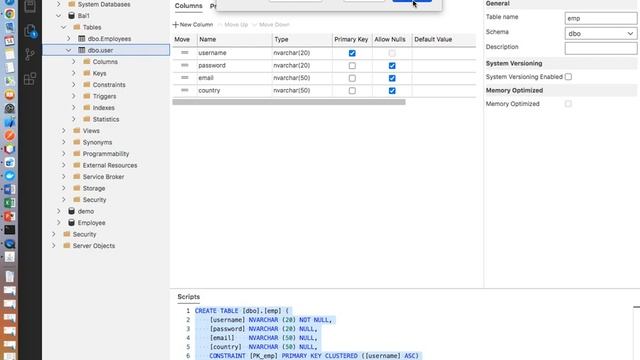Launch Google Chrome from the dock
The width and height of the screenshot is (640, 360).
click(x=10, y=14)
